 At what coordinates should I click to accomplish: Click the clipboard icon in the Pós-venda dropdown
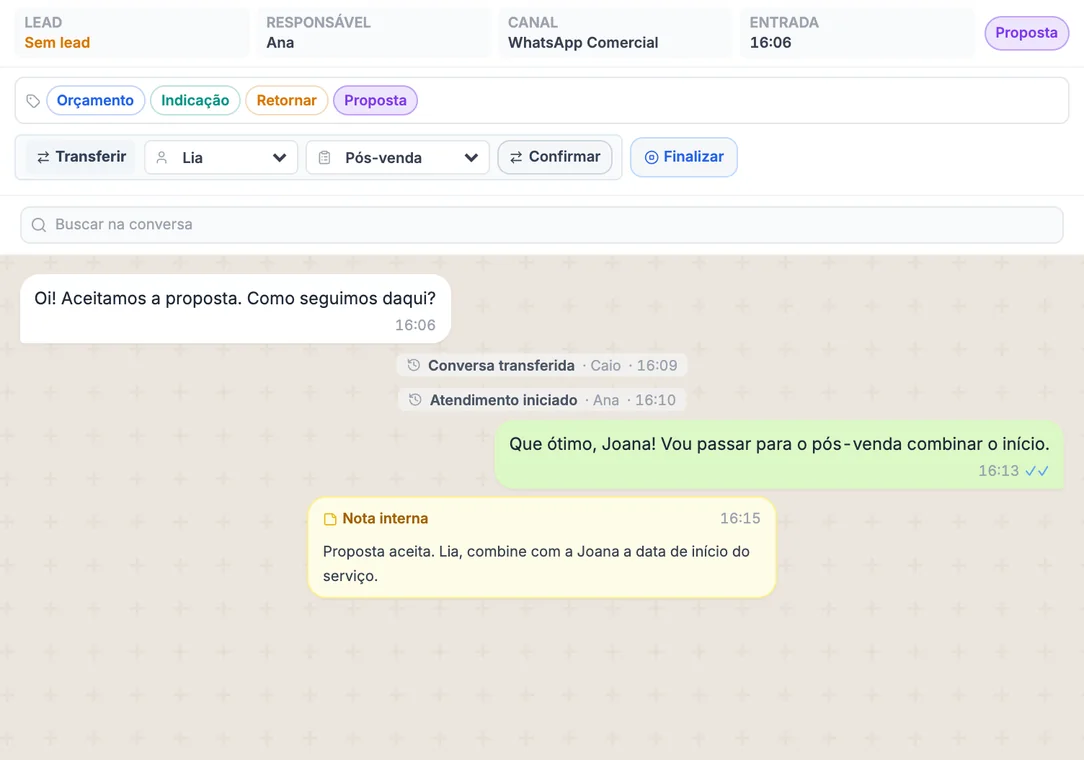(x=324, y=158)
